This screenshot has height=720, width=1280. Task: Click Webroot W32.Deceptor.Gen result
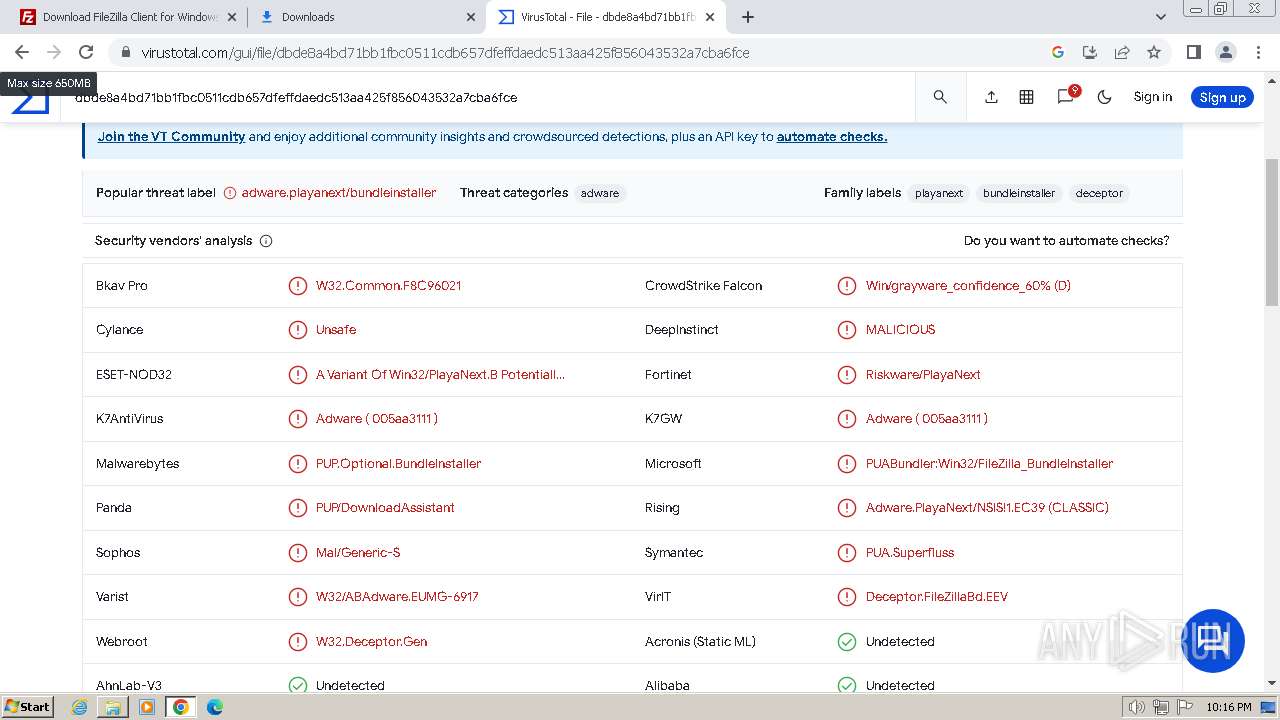pos(371,642)
